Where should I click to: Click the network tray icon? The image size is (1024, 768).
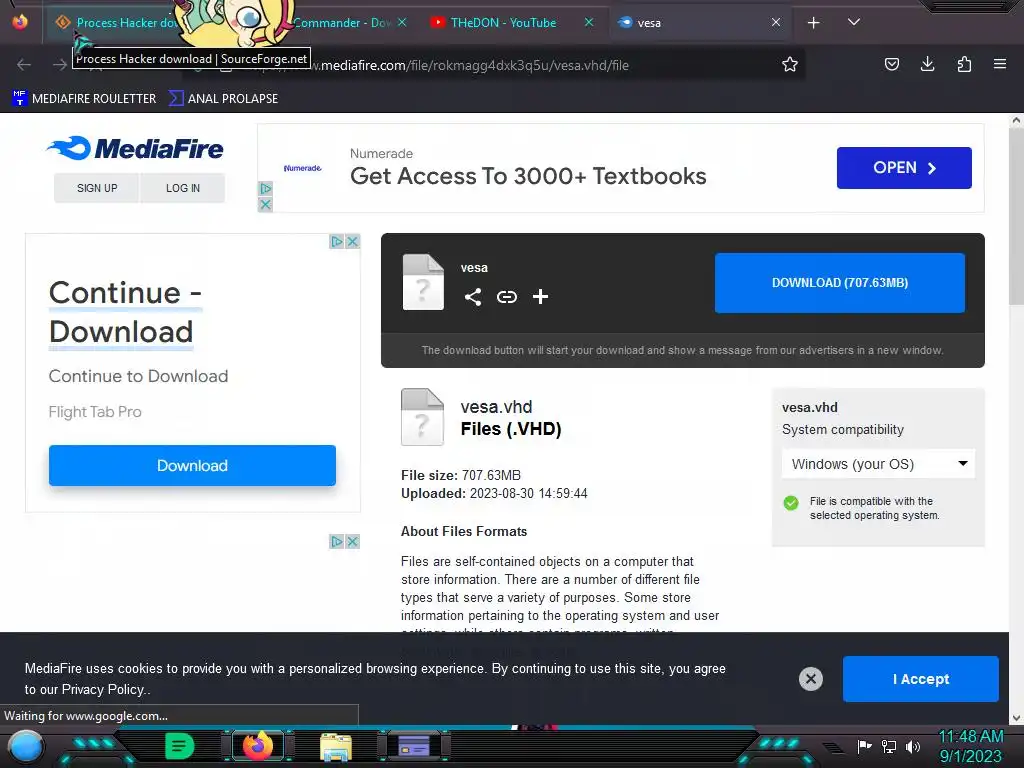click(889, 746)
